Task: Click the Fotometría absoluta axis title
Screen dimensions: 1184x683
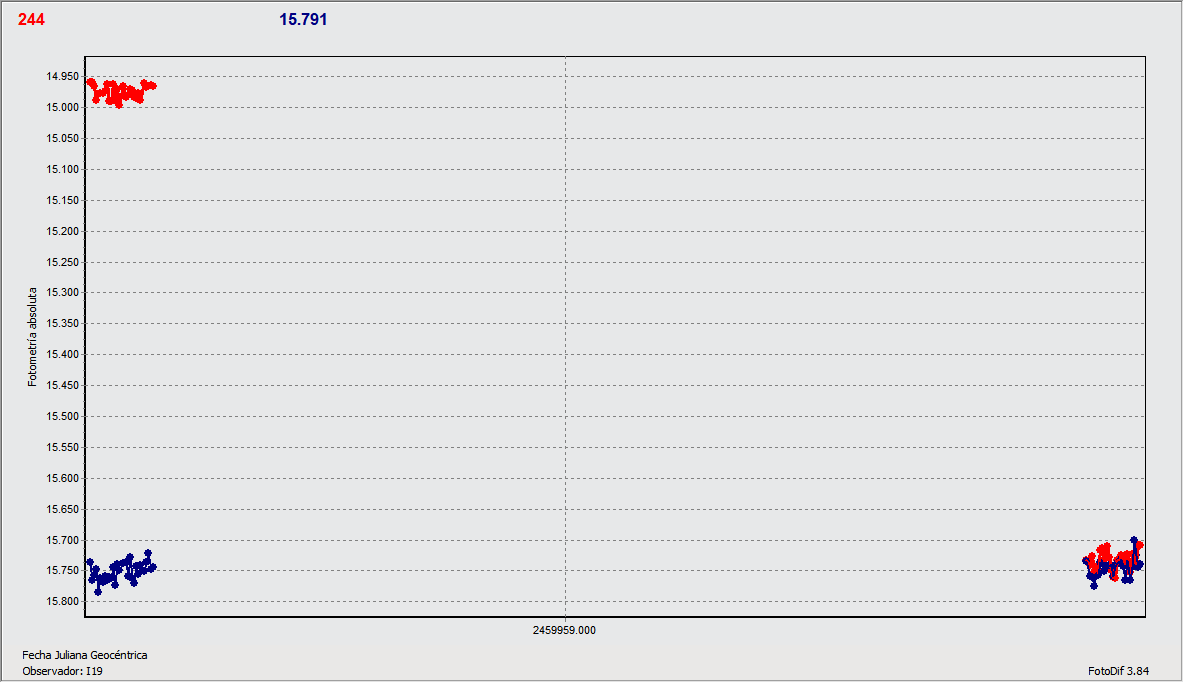Action: (x=32, y=339)
